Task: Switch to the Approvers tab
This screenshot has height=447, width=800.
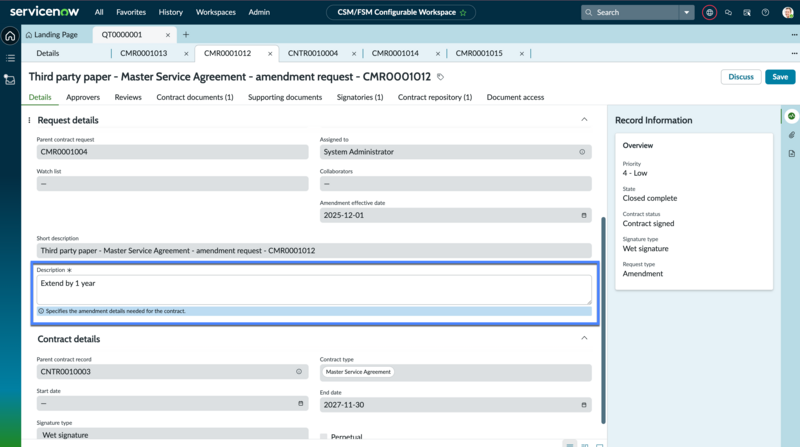Action: coord(83,97)
